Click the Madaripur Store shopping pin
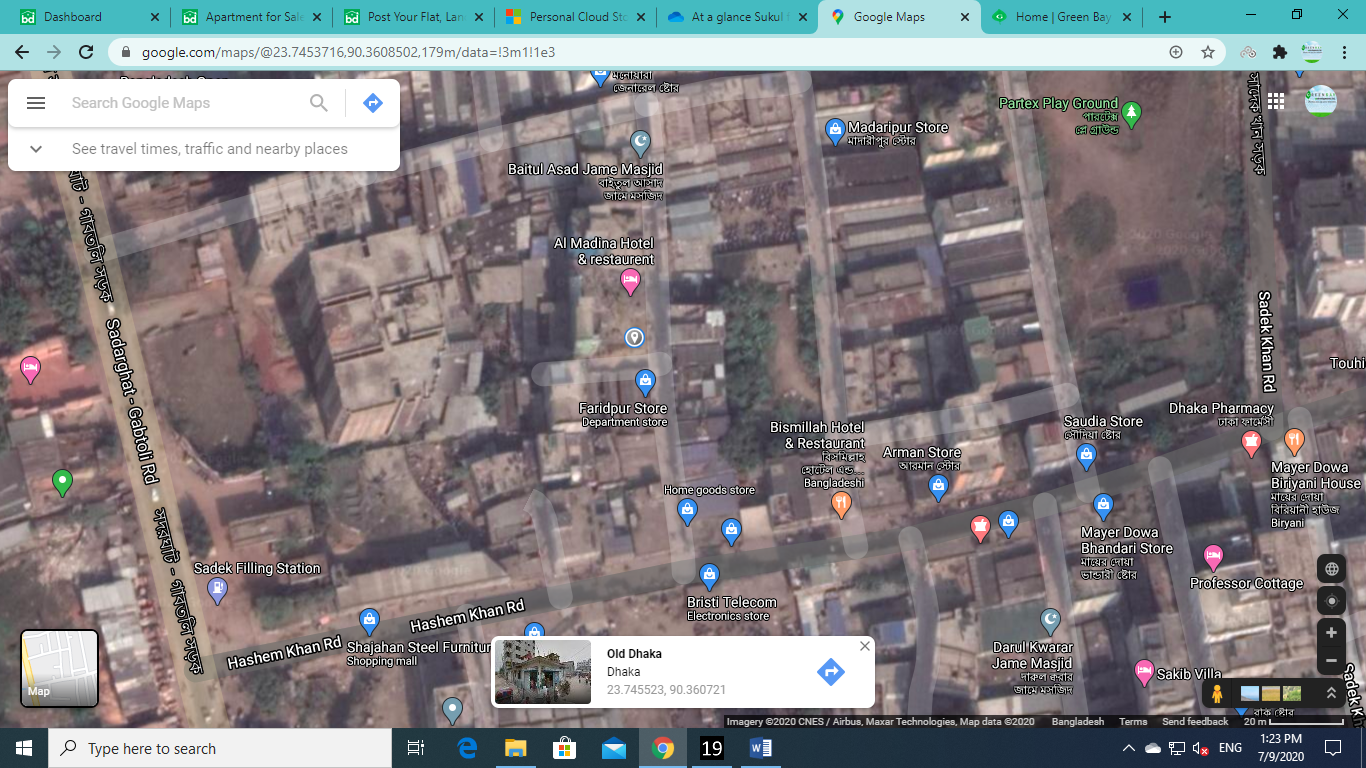1366x768 pixels. click(x=835, y=130)
